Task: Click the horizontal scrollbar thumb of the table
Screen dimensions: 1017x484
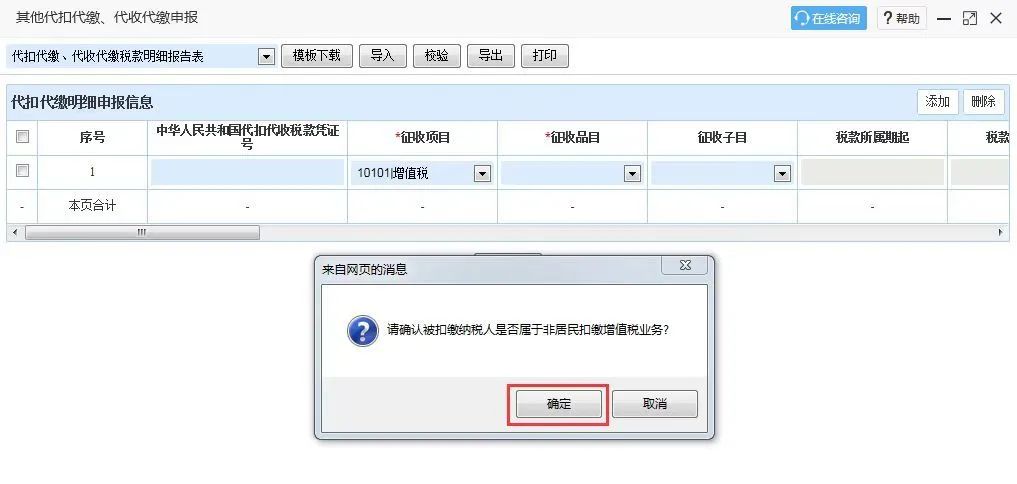Action: click(x=142, y=232)
